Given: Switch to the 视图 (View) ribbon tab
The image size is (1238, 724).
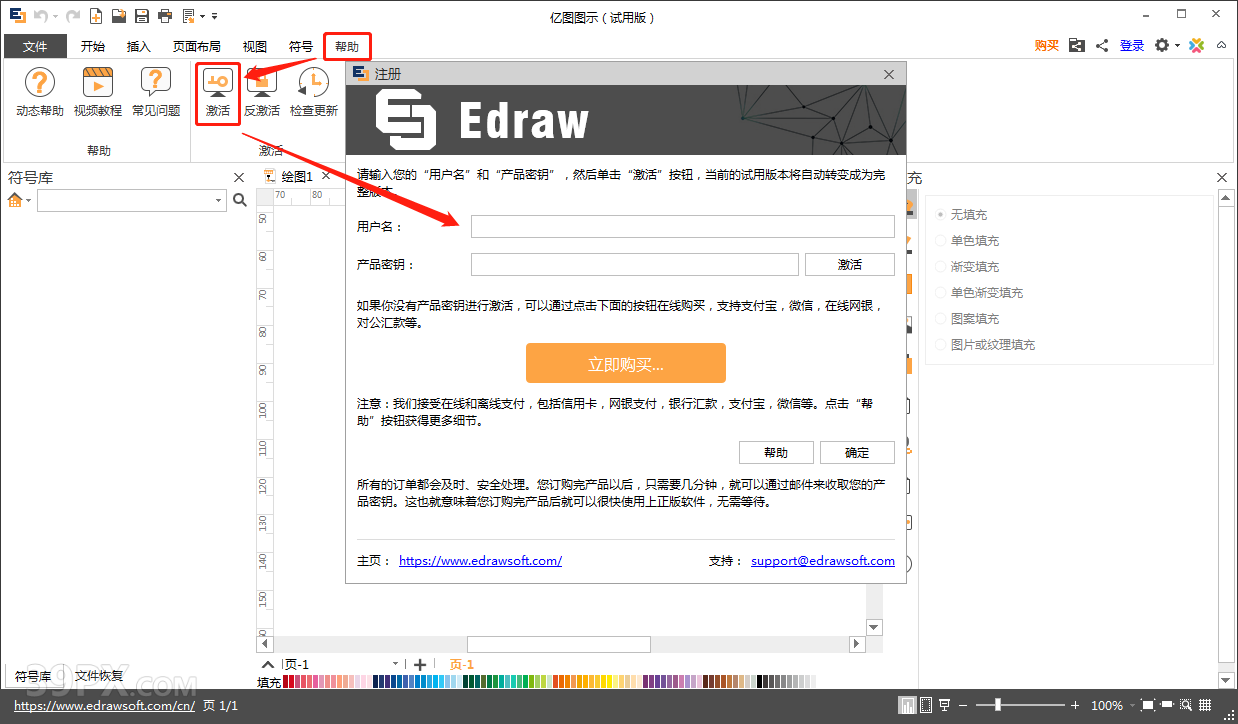Looking at the screenshot, I should click(x=255, y=47).
